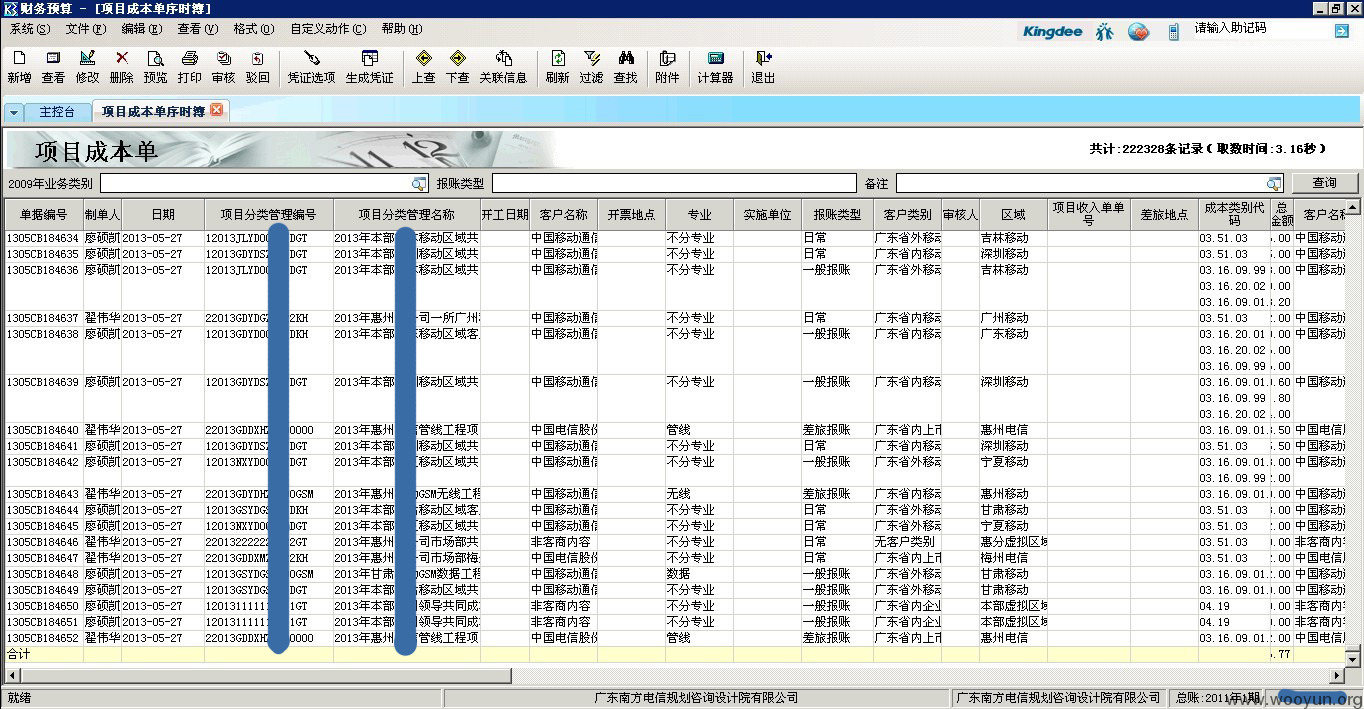Screen dimensions: 1364x709
Task: Click the vertical scrollbar up arrow
Action: click(x=1352, y=208)
